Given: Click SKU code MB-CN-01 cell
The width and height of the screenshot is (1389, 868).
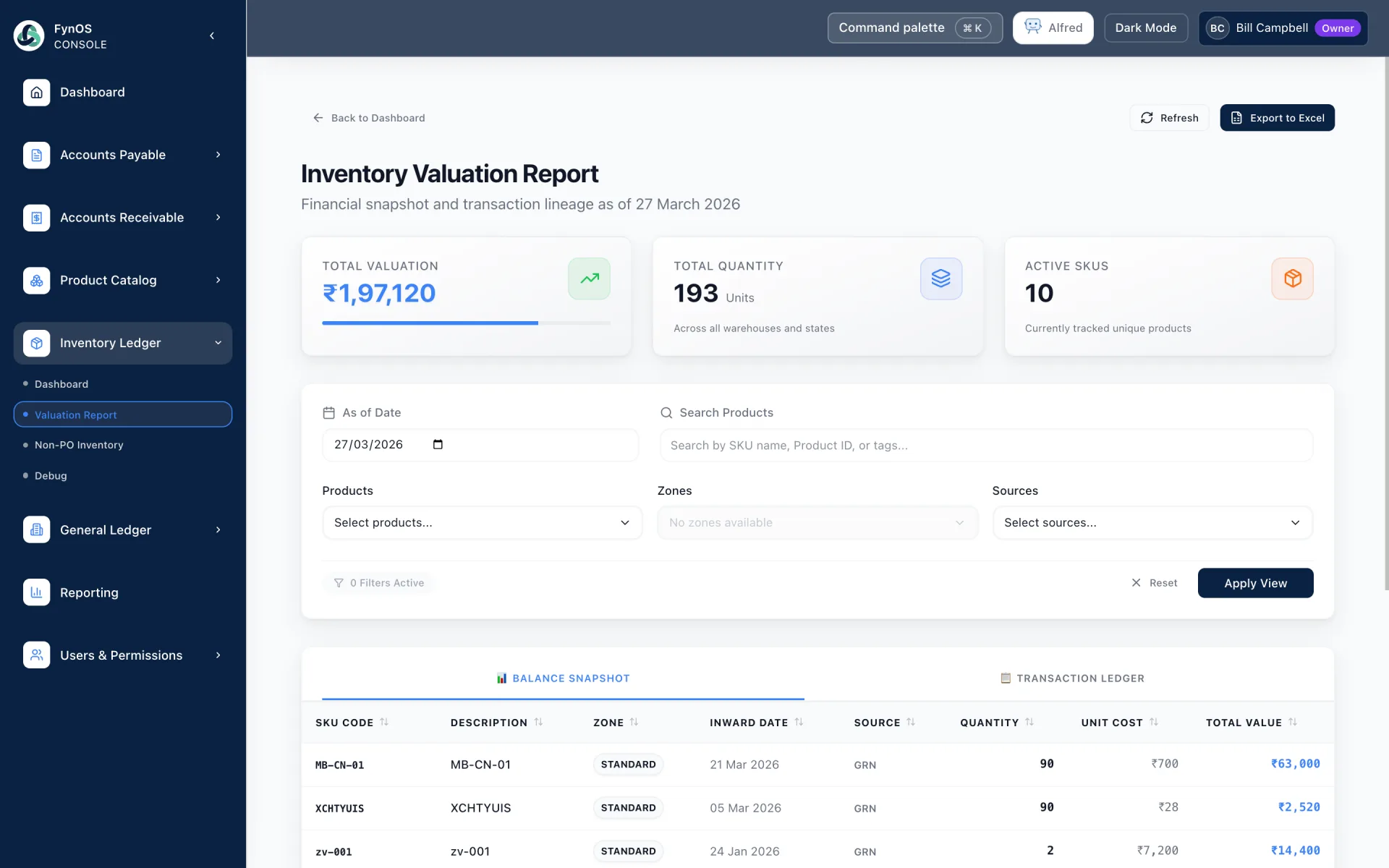Looking at the screenshot, I should (339, 765).
